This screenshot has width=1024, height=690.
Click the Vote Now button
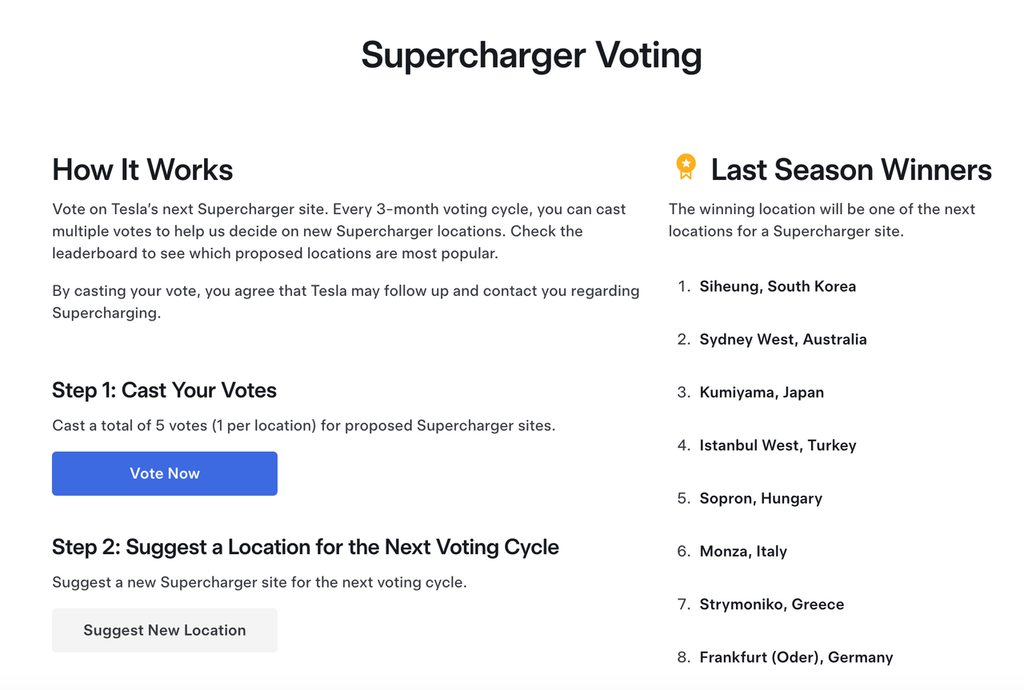(x=164, y=473)
